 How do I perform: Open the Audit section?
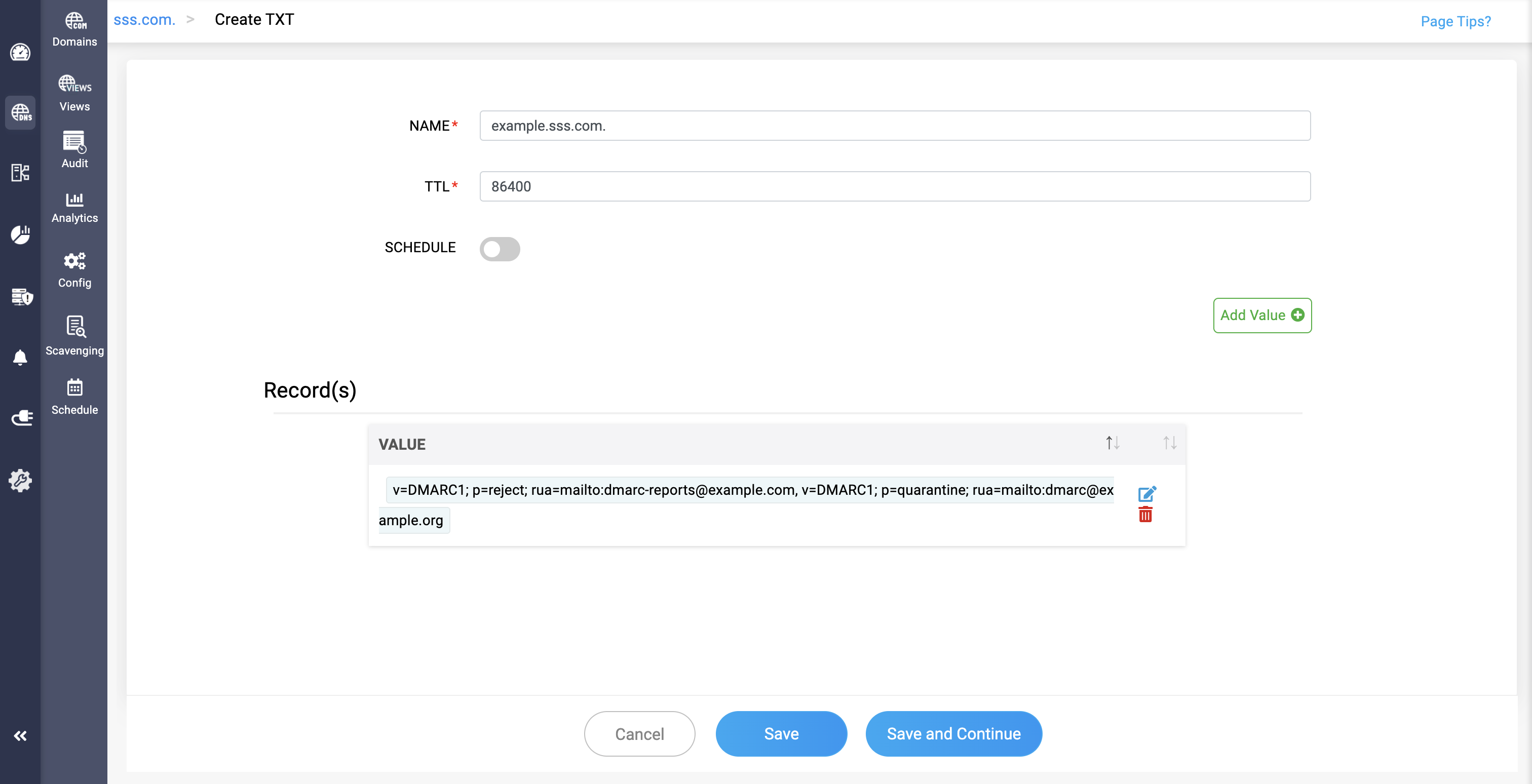click(74, 150)
